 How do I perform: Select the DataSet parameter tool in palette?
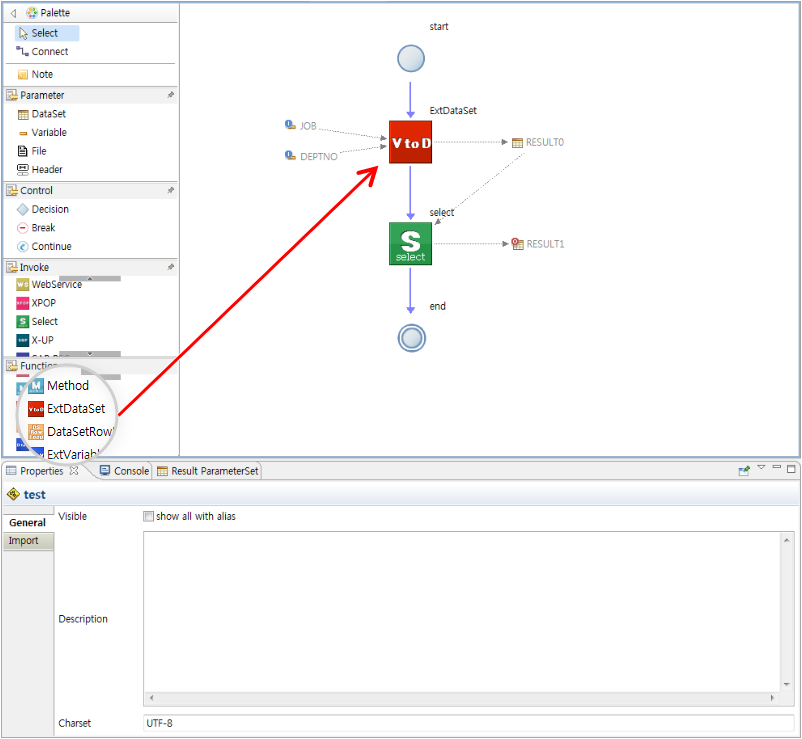pyautogui.click(x=47, y=114)
